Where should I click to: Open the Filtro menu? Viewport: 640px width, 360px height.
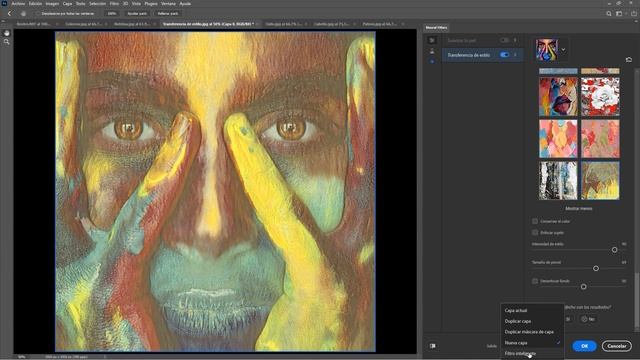point(114,3)
